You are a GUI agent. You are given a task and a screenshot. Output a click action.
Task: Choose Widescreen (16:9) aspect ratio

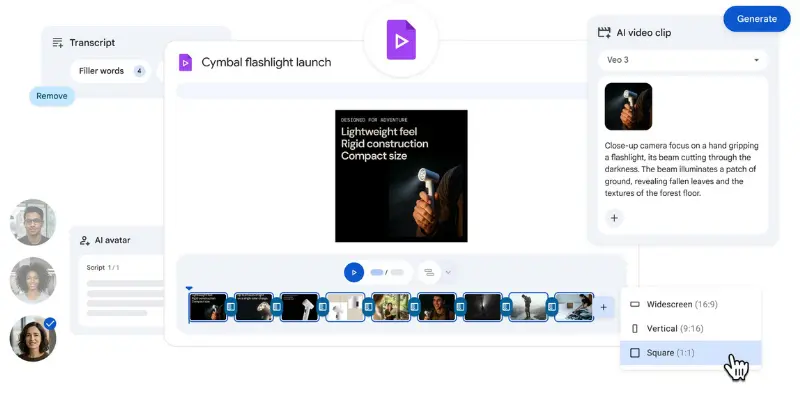pyautogui.click(x=690, y=305)
